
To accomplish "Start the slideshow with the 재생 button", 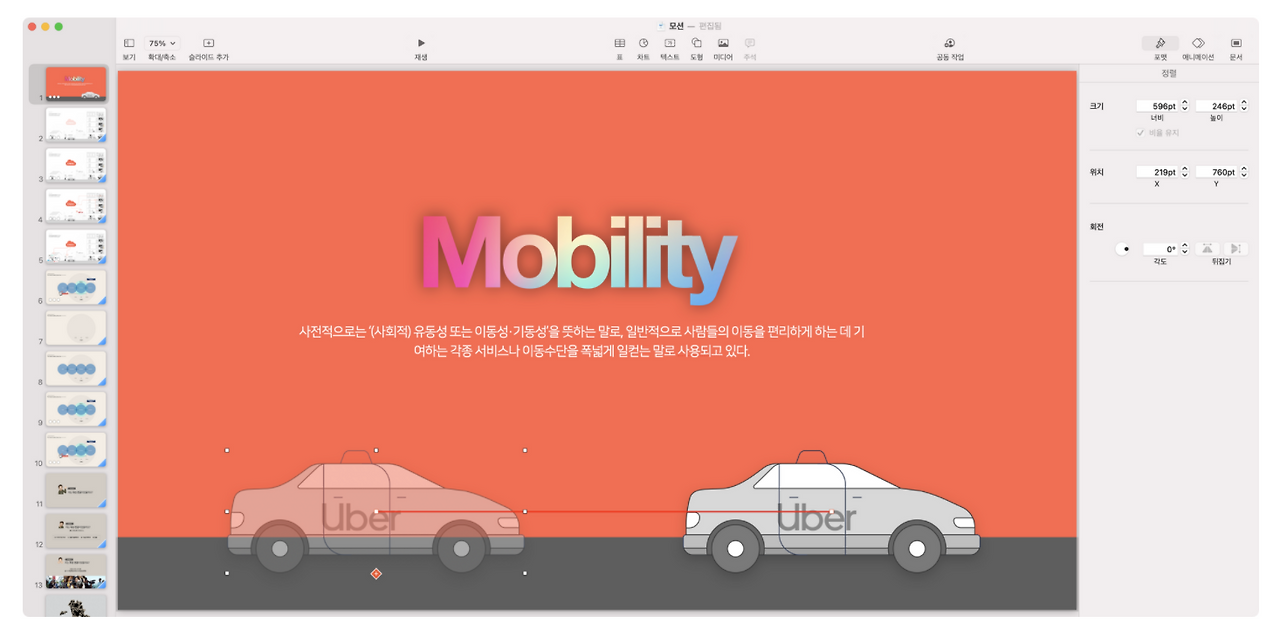I will (x=421, y=43).
